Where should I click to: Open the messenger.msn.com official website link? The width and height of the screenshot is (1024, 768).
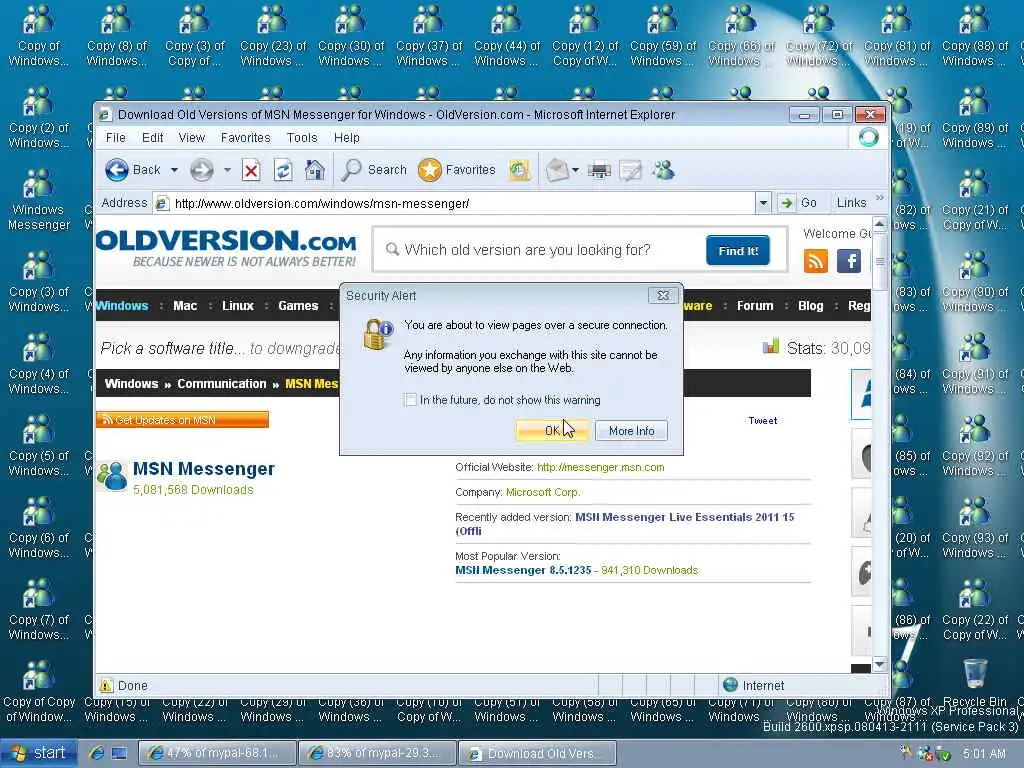pyautogui.click(x=600, y=468)
